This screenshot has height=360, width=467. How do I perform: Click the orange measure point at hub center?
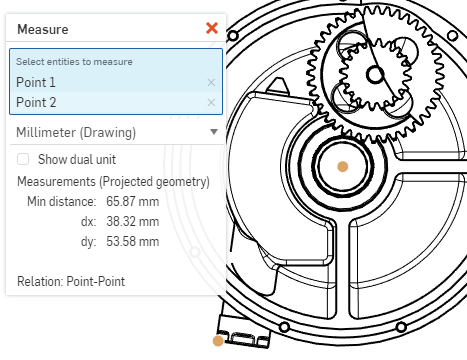tap(343, 166)
